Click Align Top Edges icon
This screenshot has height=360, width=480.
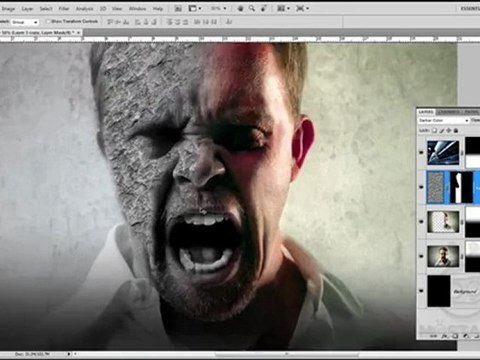(x=110, y=22)
